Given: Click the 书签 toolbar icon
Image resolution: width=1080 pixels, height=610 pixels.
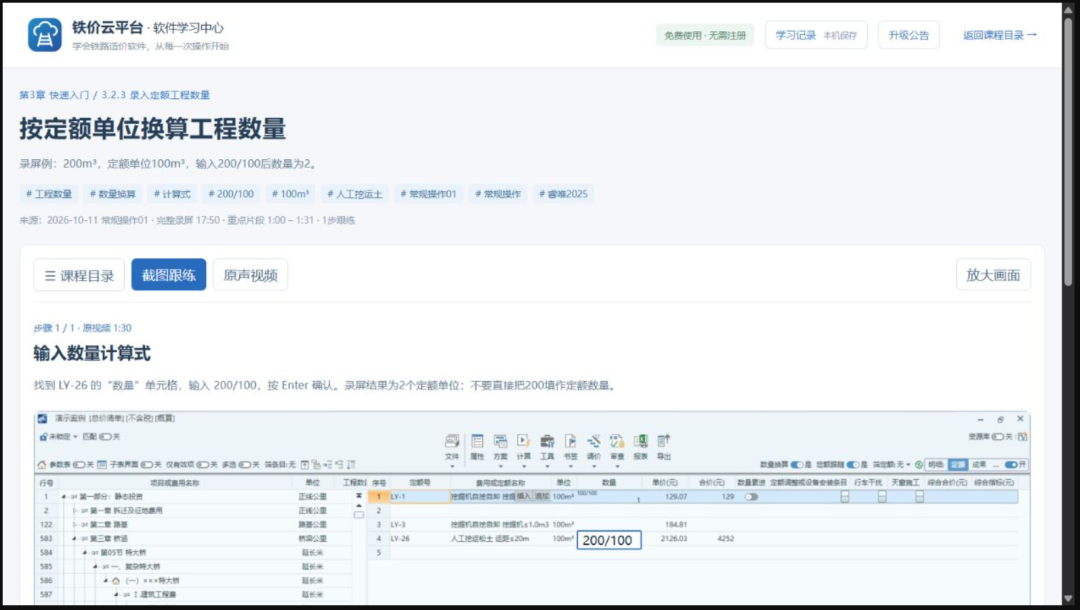Looking at the screenshot, I should [x=570, y=441].
